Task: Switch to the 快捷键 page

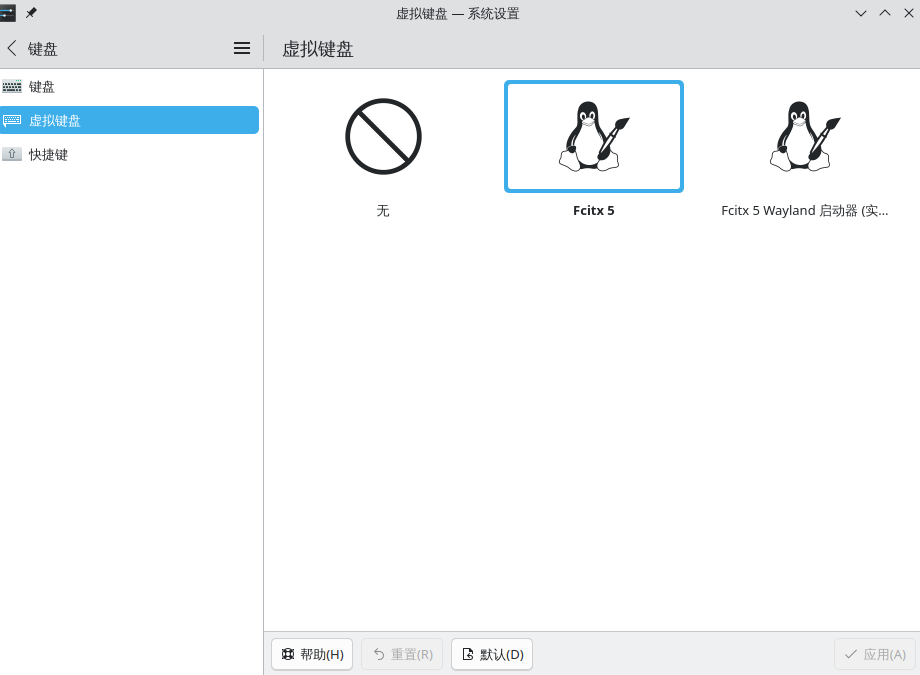Action: pyautogui.click(x=48, y=154)
